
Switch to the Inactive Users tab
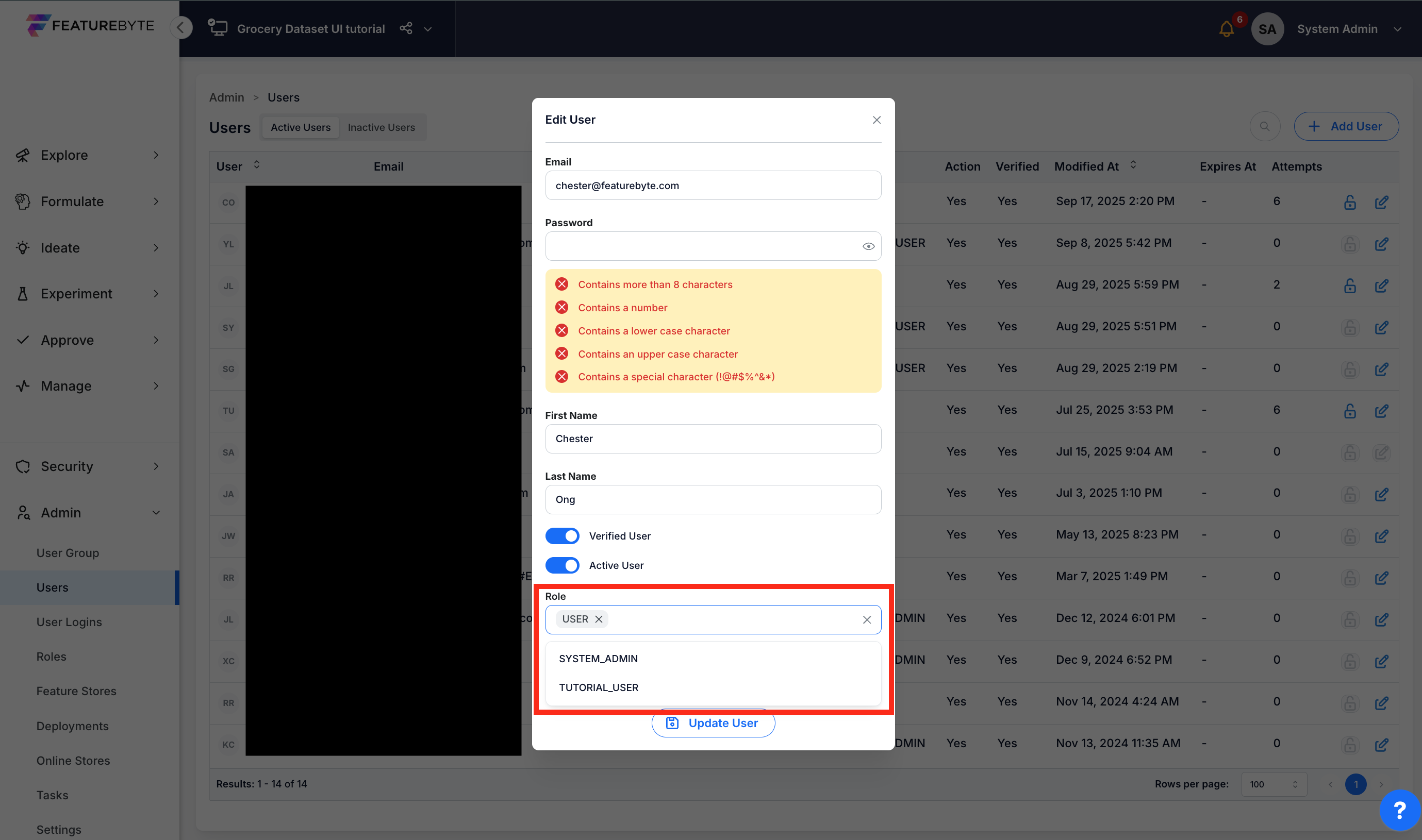point(381,127)
